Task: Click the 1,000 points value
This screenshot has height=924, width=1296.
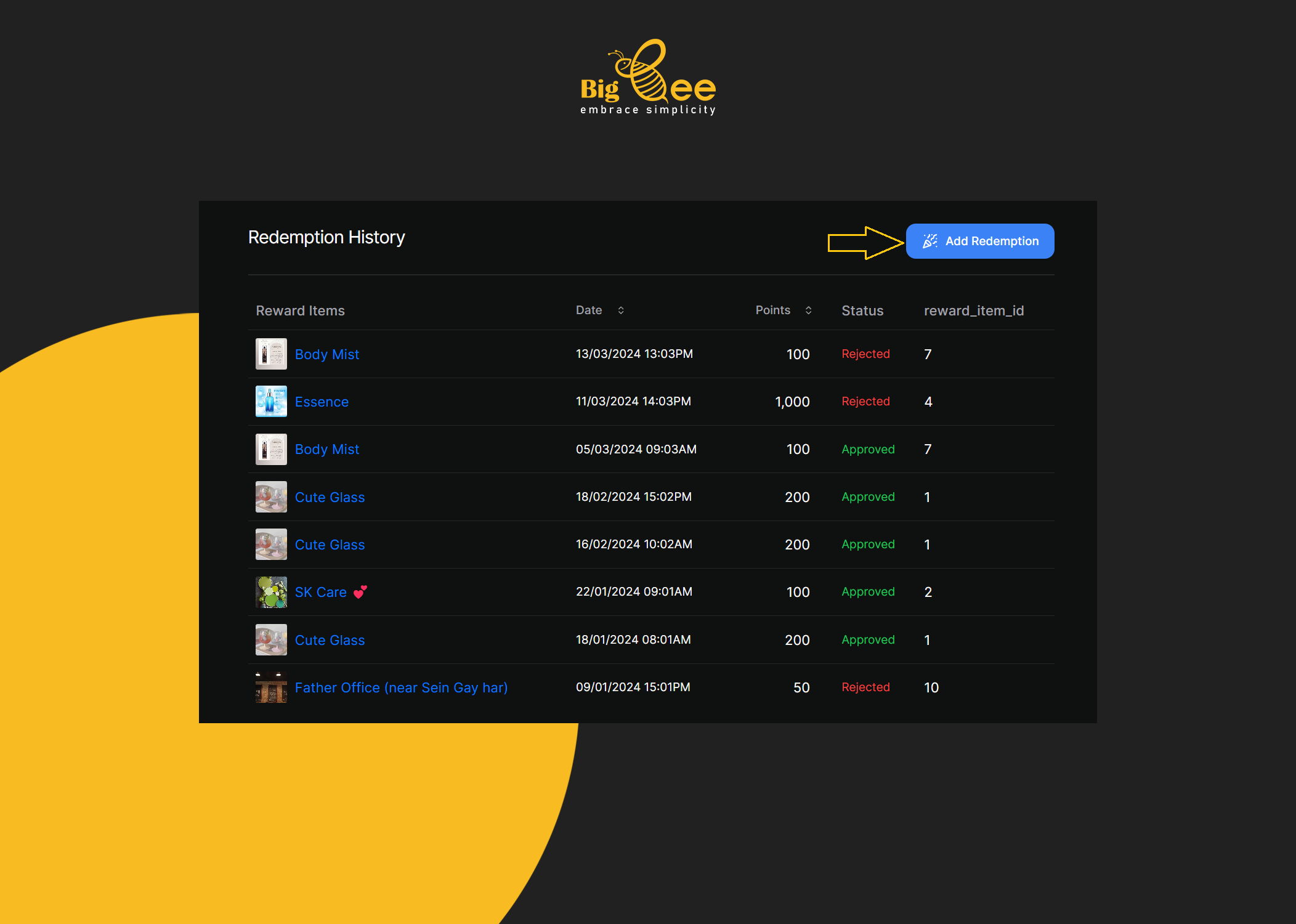Action: (792, 402)
